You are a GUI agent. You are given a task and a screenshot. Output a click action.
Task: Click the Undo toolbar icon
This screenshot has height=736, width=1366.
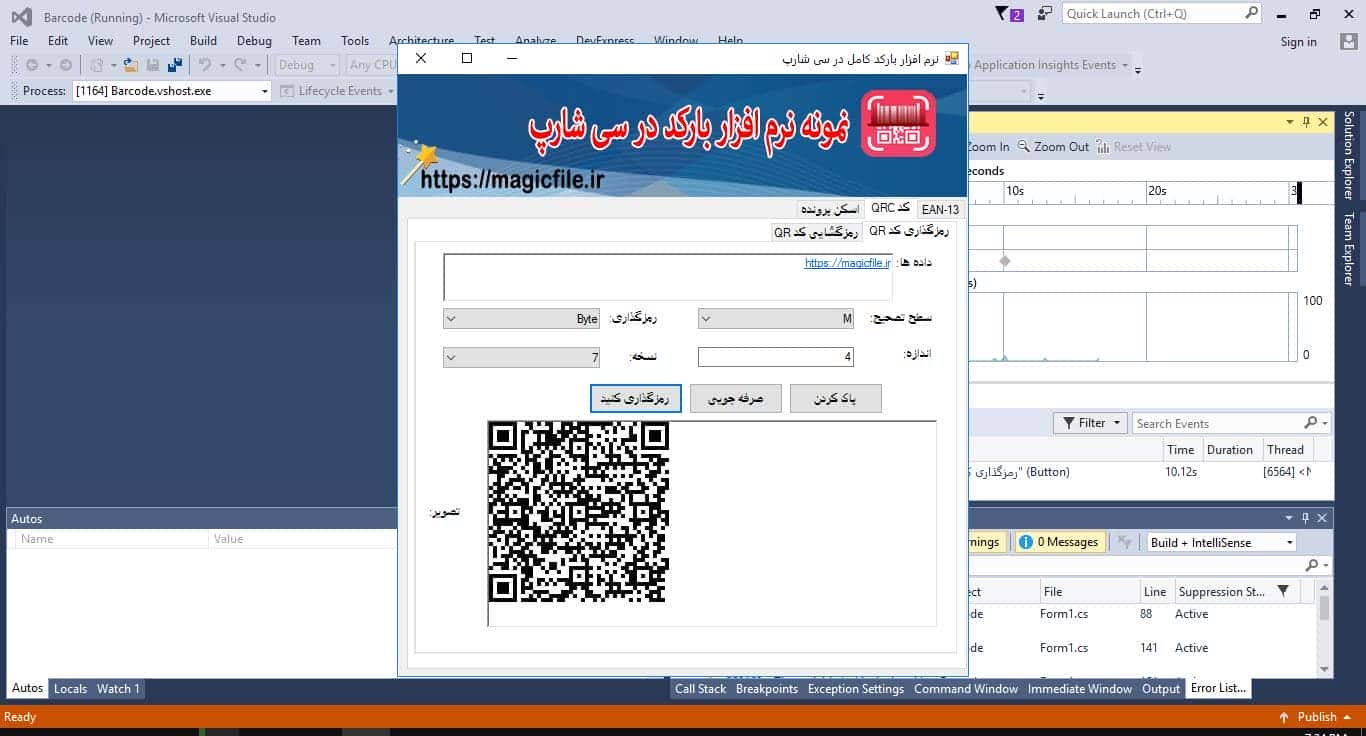click(204, 65)
